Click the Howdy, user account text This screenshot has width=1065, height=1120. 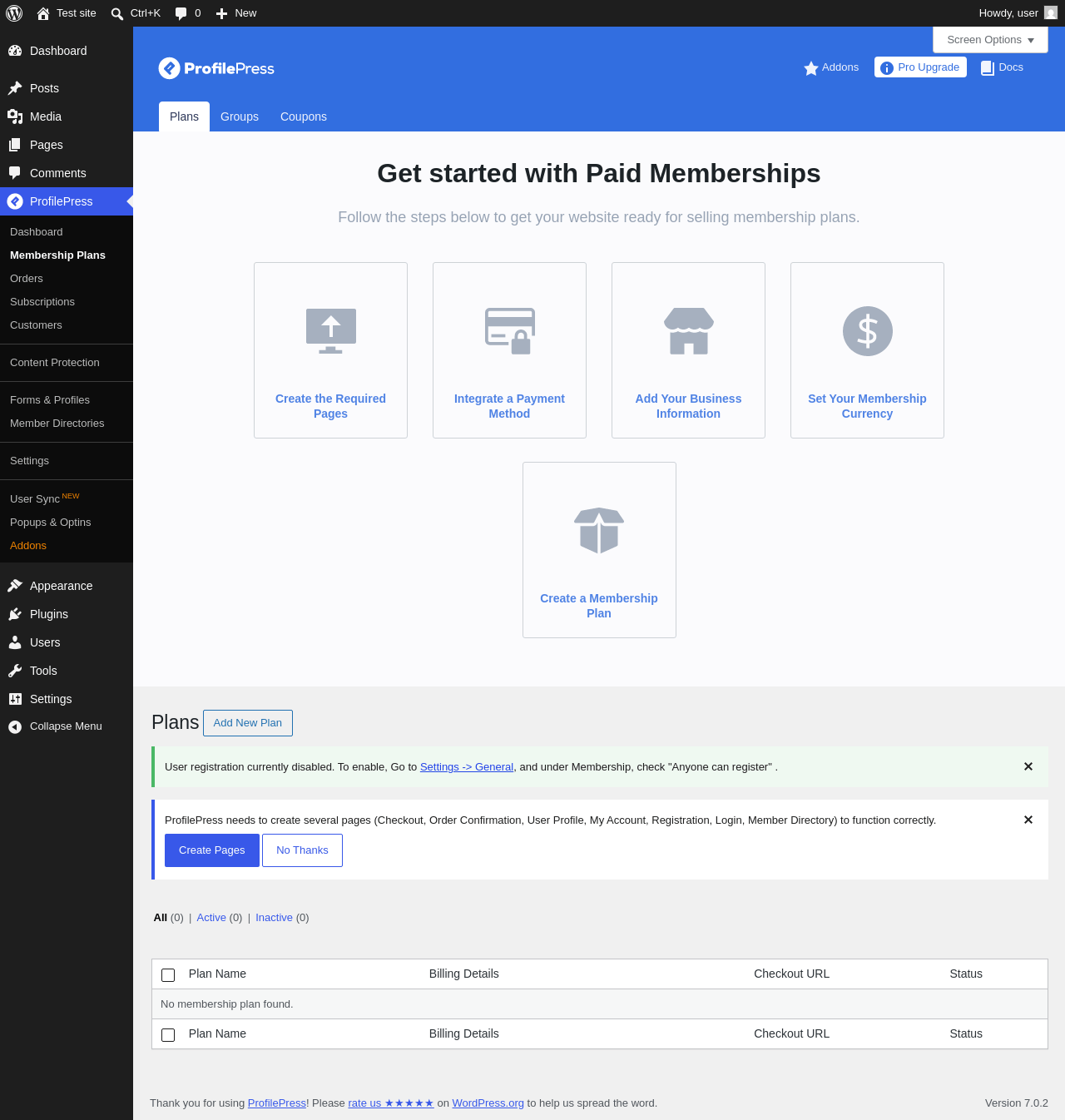[x=1008, y=13]
